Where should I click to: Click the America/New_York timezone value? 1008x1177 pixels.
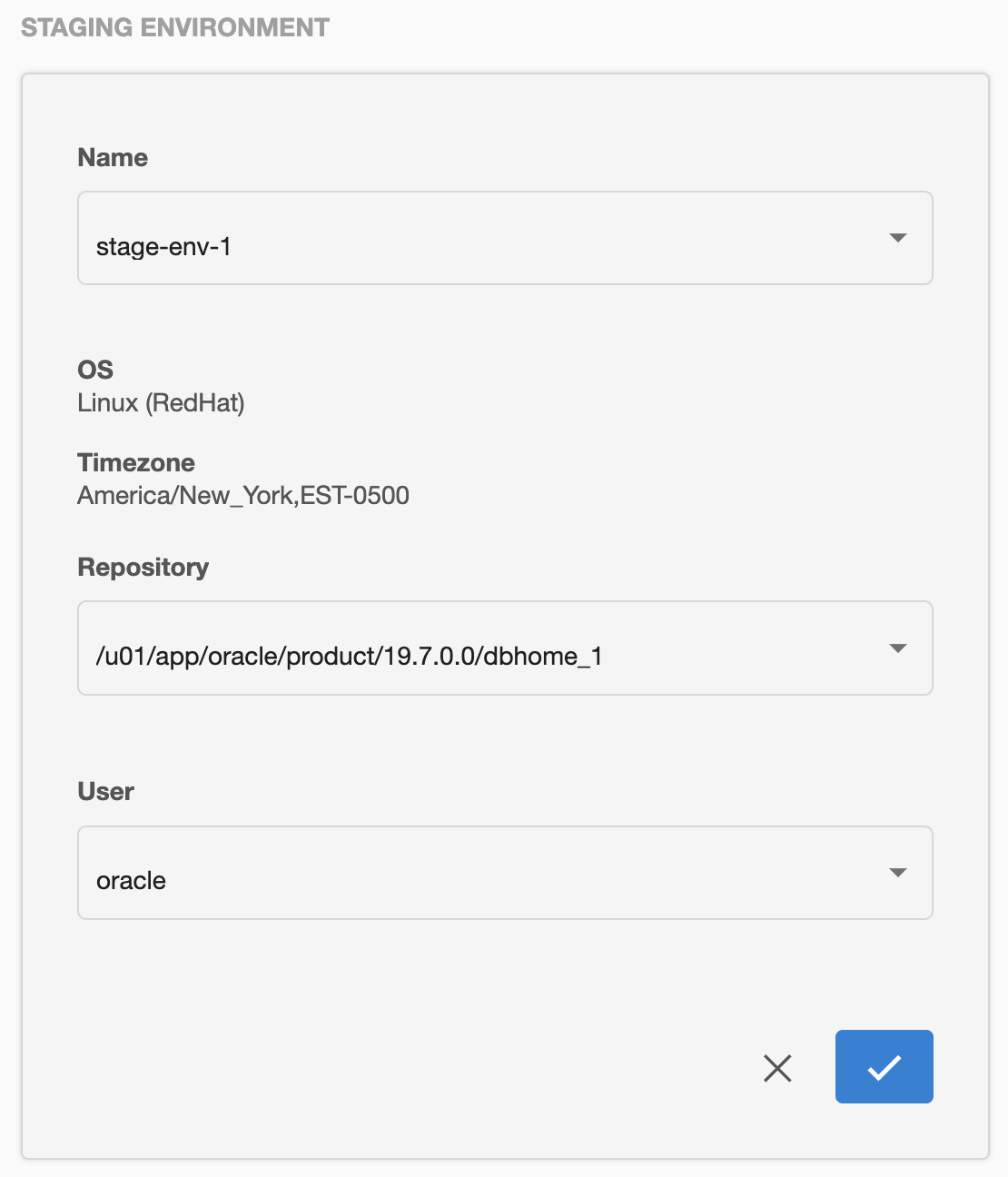pyautogui.click(x=243, y=496)
